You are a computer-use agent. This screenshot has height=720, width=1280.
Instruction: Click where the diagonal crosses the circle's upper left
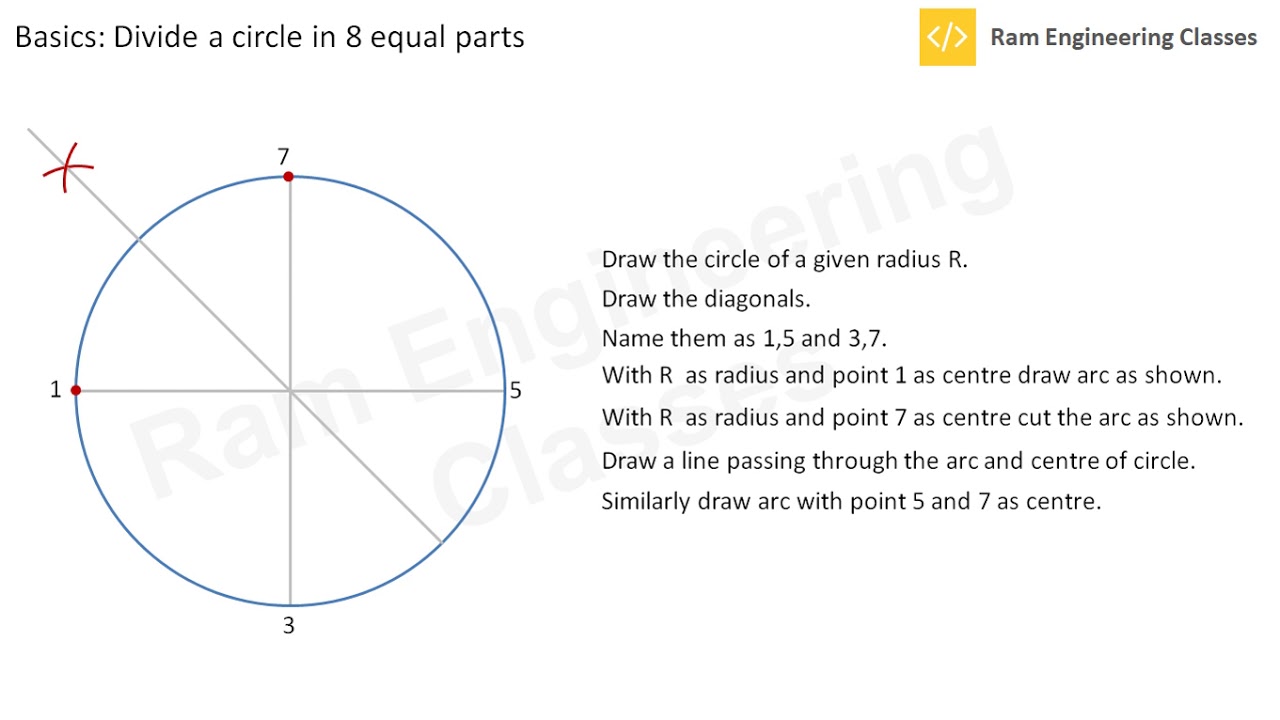pos(139,240)
